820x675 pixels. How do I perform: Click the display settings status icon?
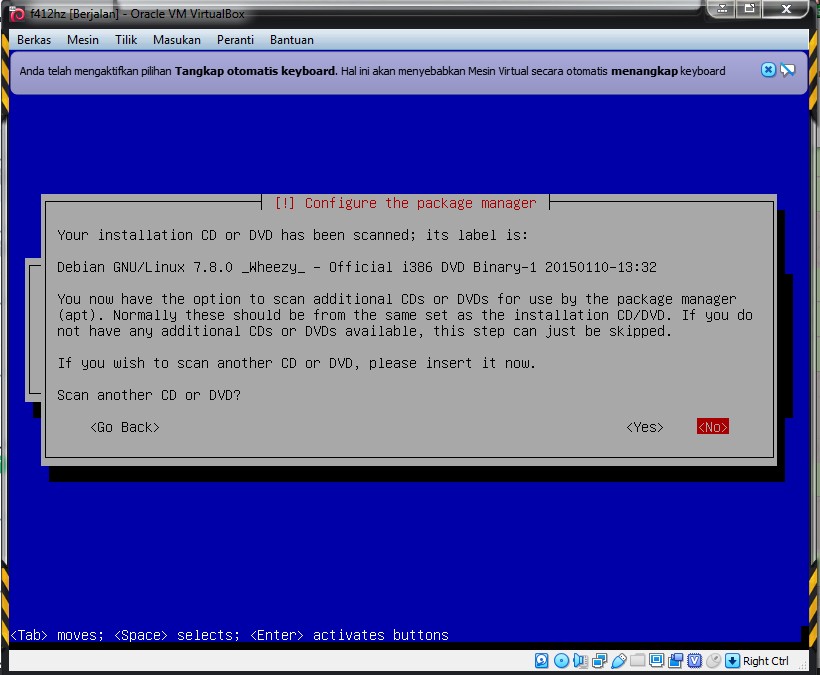(x=656, y=661)
